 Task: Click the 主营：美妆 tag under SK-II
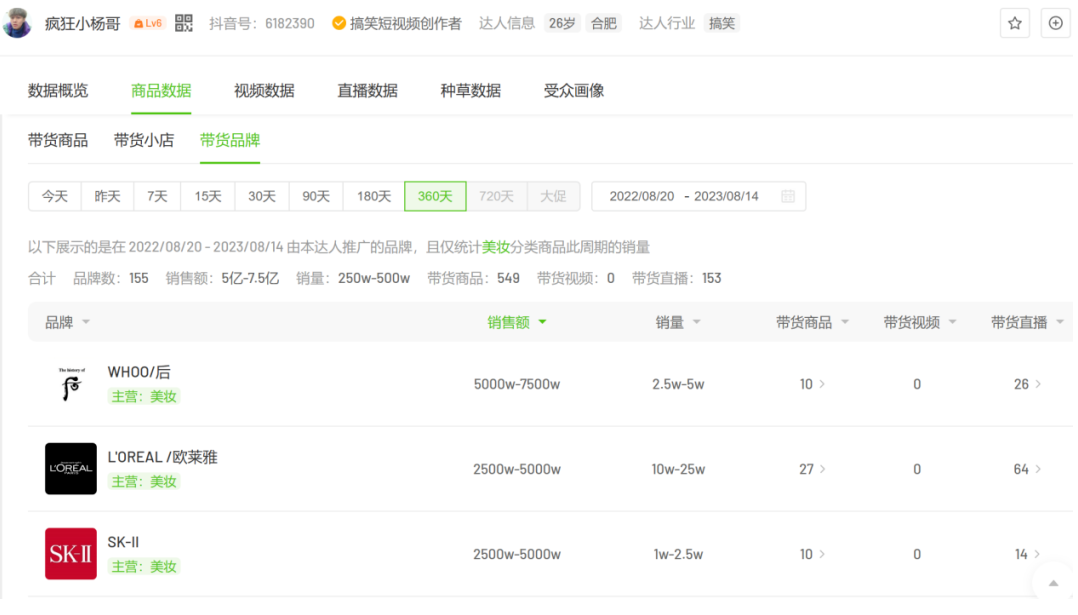(144, 567)
